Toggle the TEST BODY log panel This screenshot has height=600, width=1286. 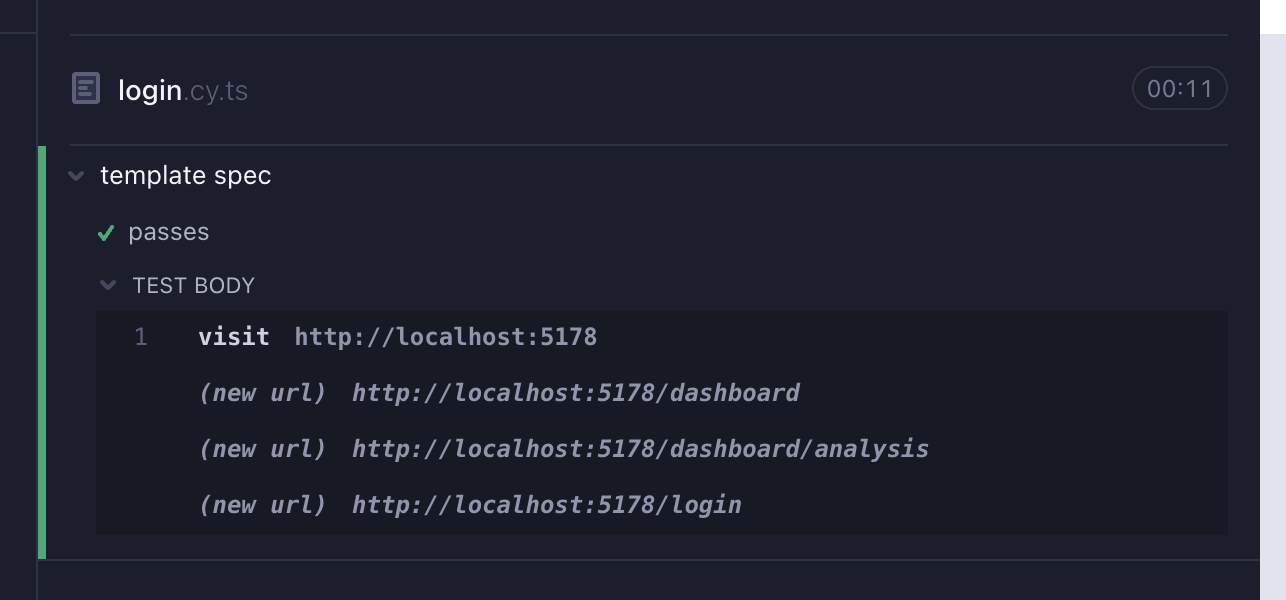[193, 285]
